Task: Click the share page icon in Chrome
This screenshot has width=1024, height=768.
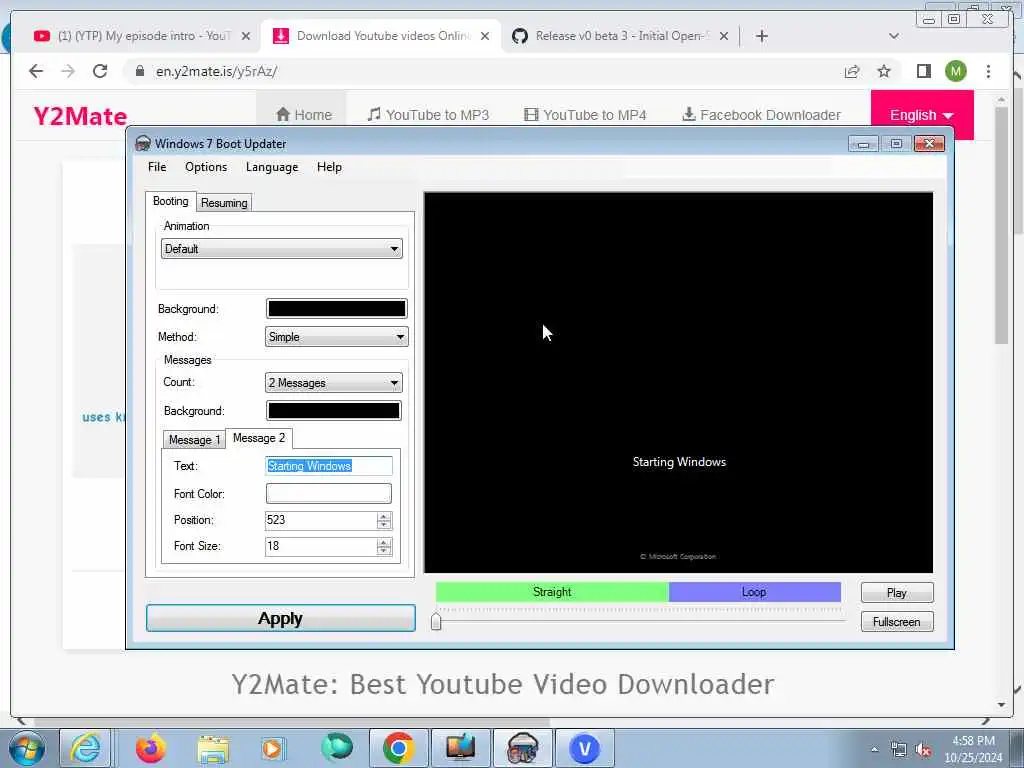Action: pyautogui.click(x=852, y=71)
